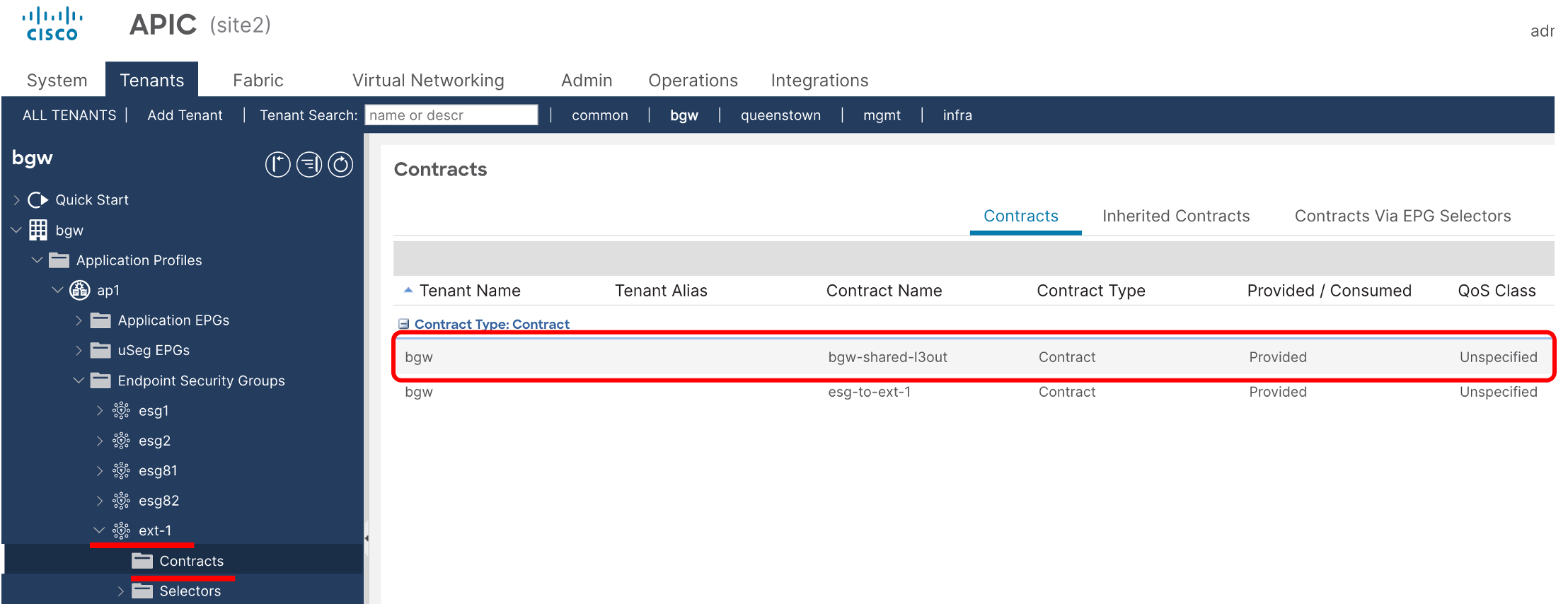Open the Tenants menu tab

tap(152, 80)
